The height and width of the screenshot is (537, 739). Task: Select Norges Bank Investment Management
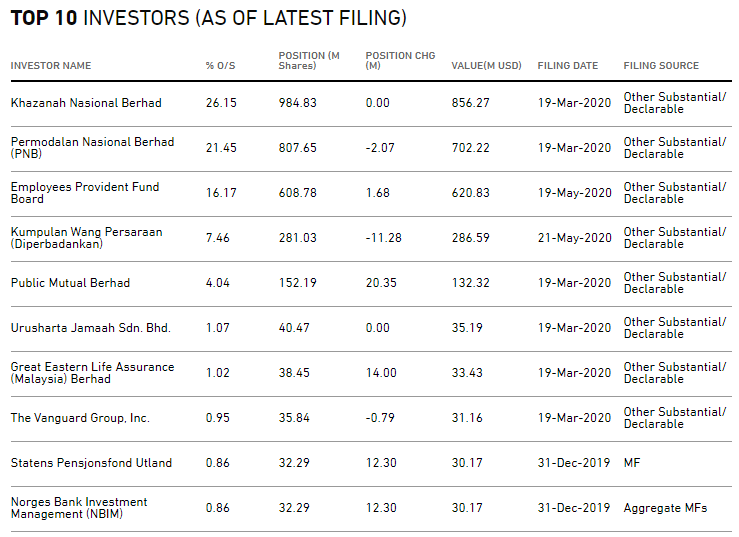pyautogui.click(x=79, y=508)
